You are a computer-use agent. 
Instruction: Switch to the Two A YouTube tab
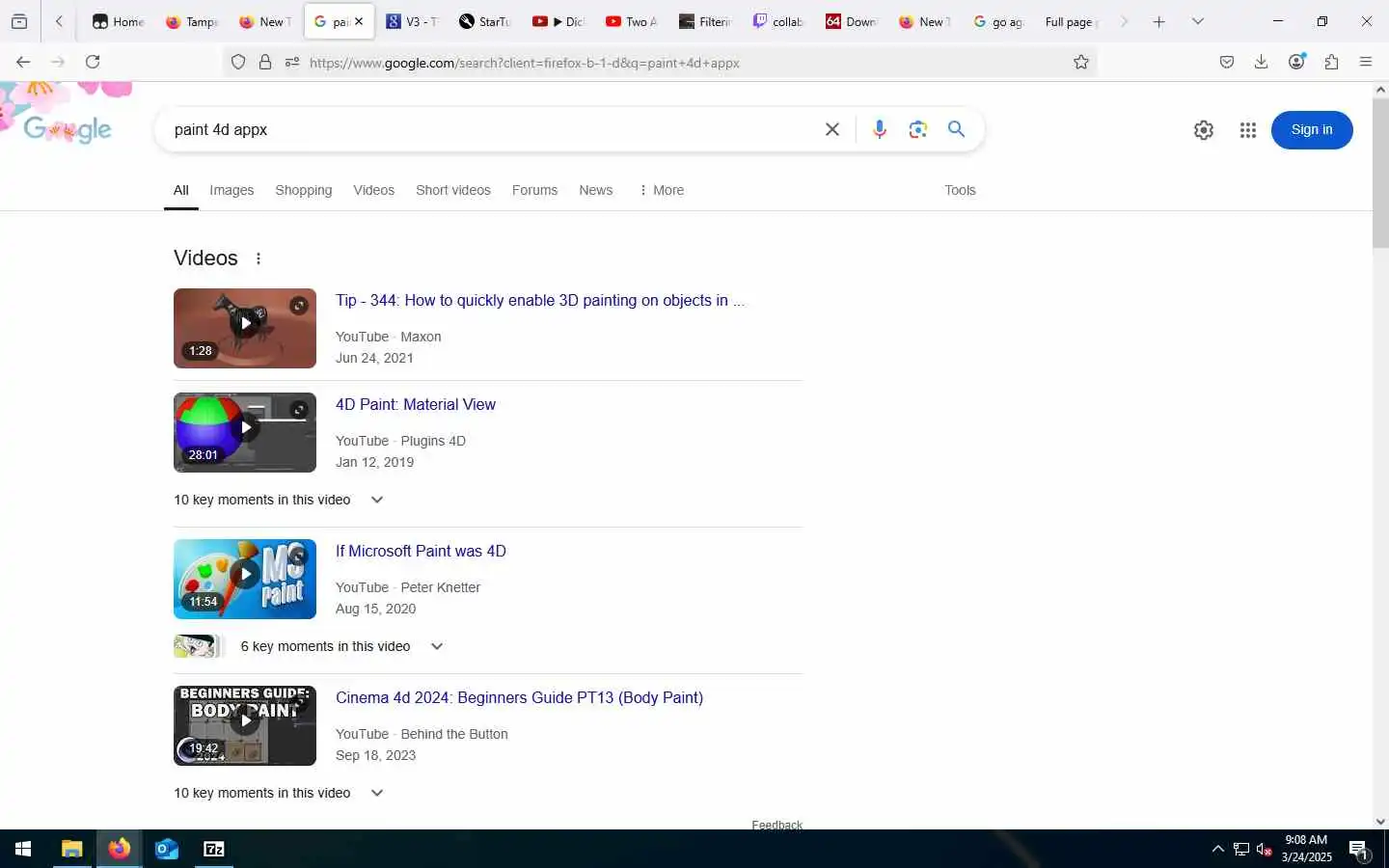click(x=632, y=21)
